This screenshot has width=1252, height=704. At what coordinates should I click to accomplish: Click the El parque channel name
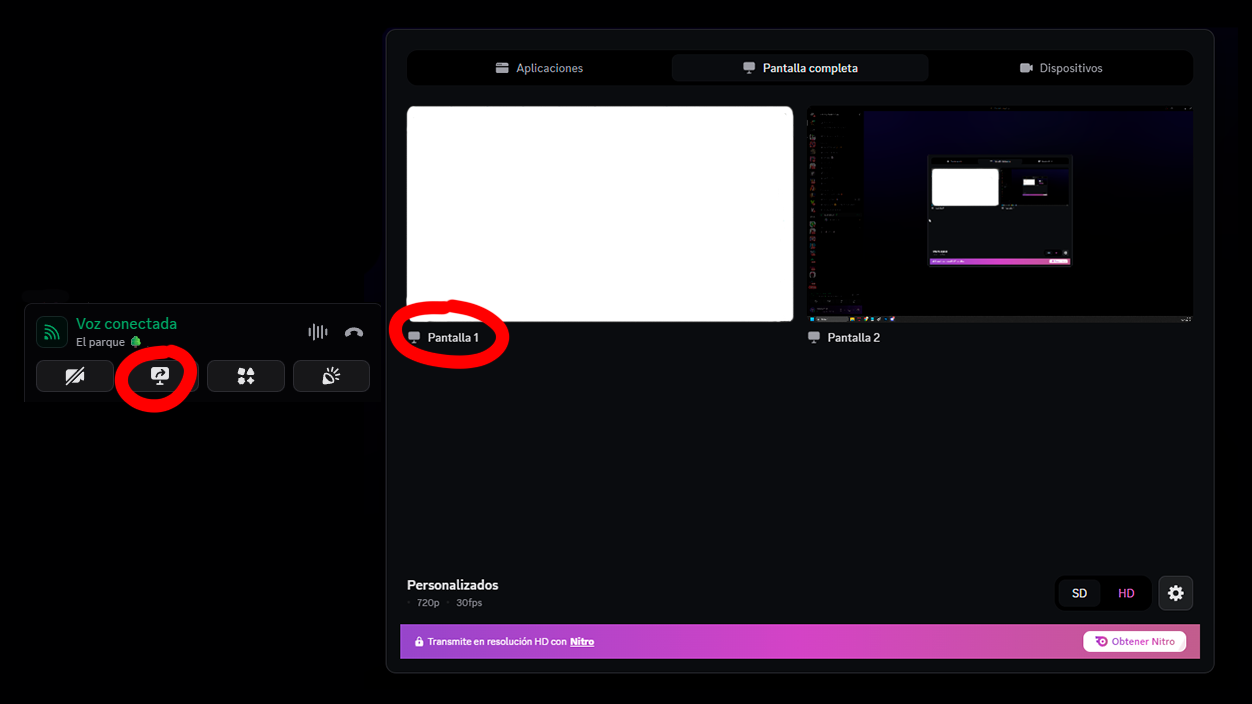pos(102,341)
